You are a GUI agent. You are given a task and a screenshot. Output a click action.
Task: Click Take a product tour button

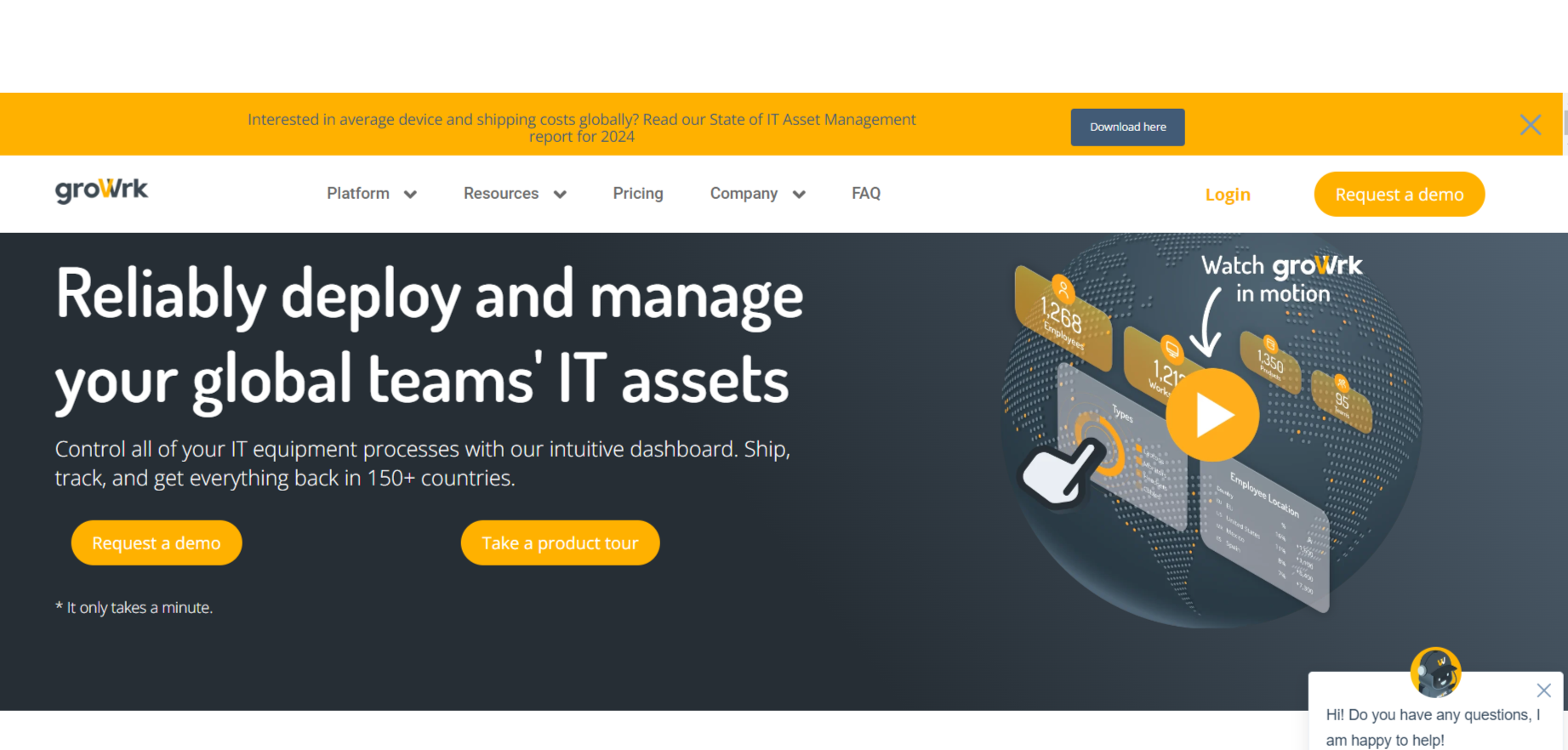(x=560, y=543)
